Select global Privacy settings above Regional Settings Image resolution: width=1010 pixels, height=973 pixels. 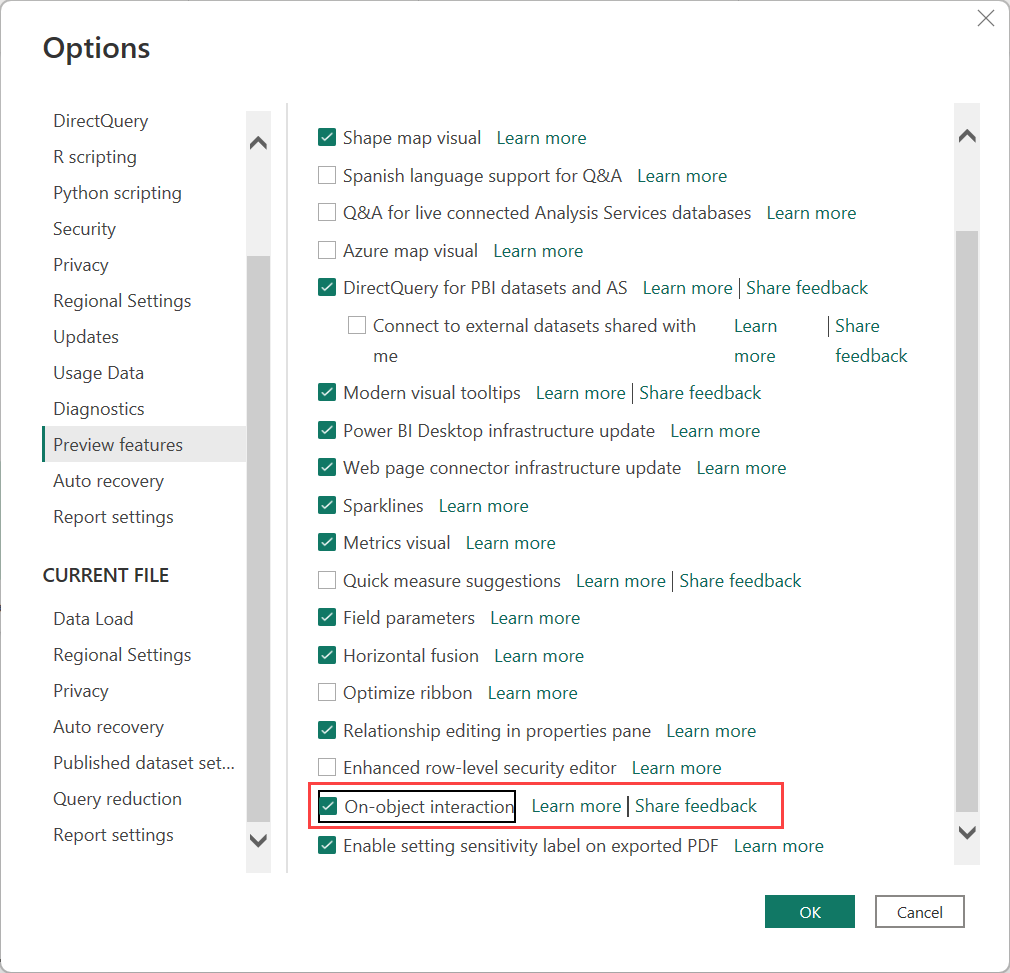click(81, 265)
